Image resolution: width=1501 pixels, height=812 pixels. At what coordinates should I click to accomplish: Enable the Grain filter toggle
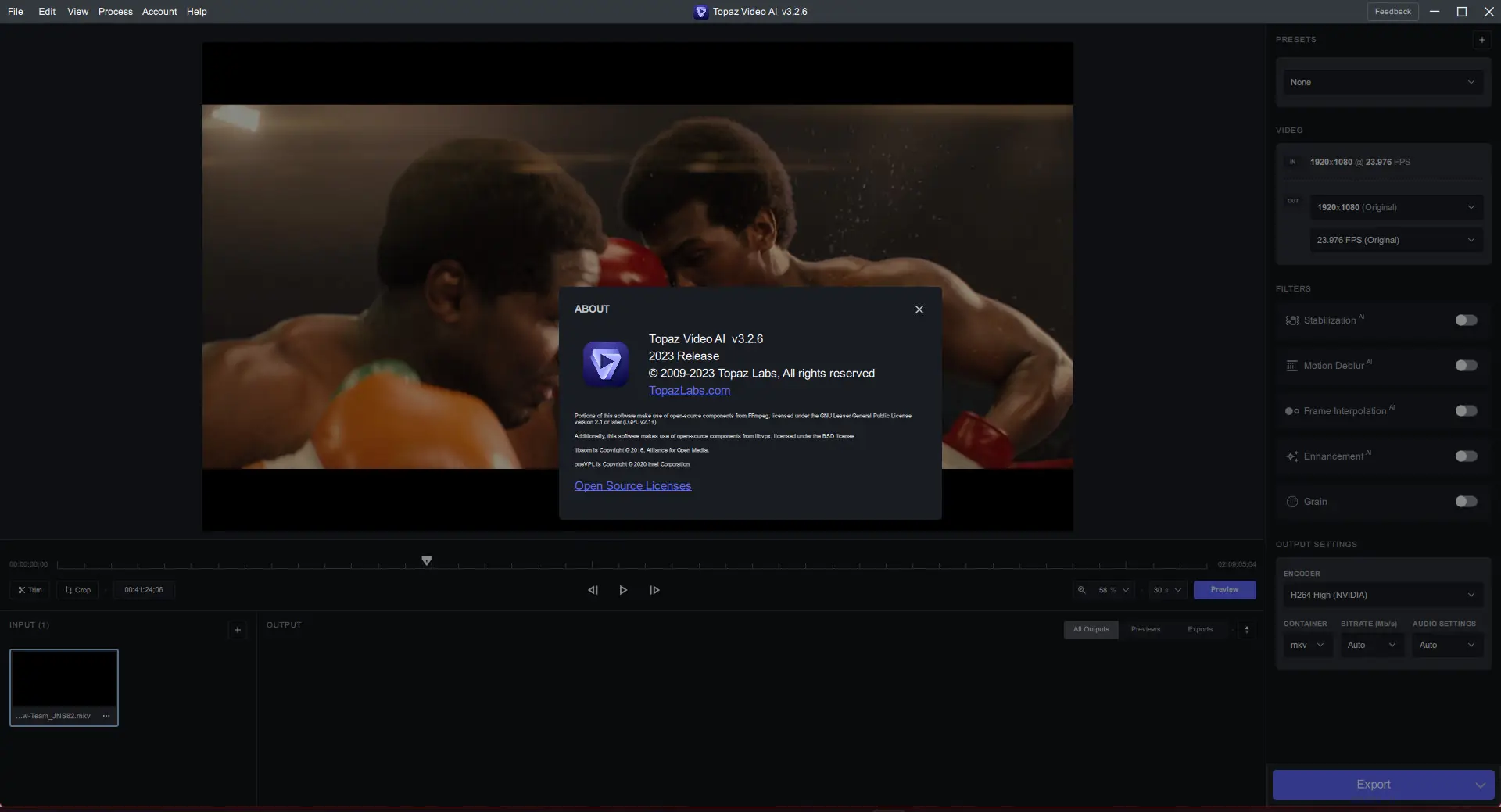[1466, 502]
